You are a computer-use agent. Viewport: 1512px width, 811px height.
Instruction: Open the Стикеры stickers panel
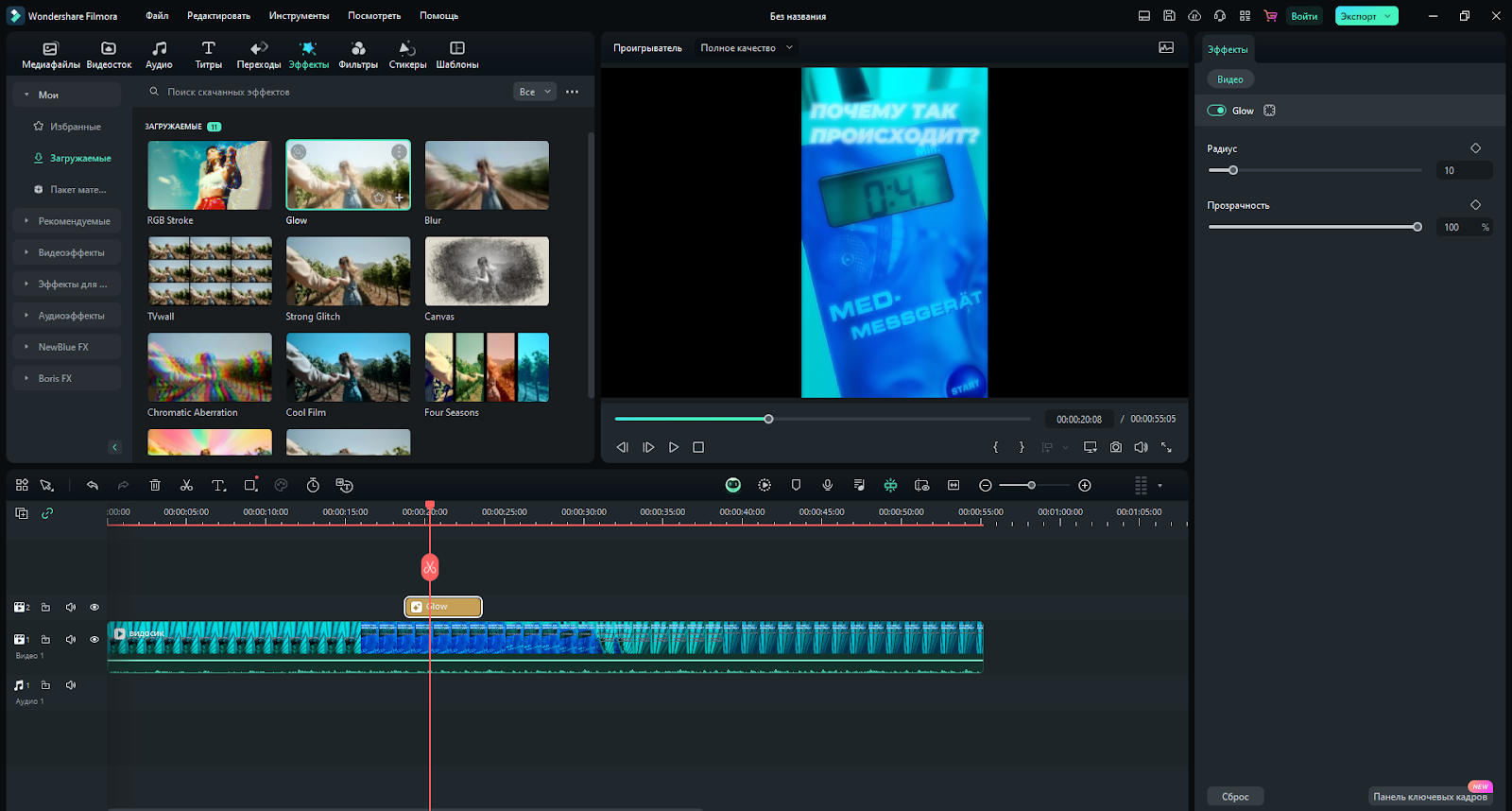pos(407,55)
